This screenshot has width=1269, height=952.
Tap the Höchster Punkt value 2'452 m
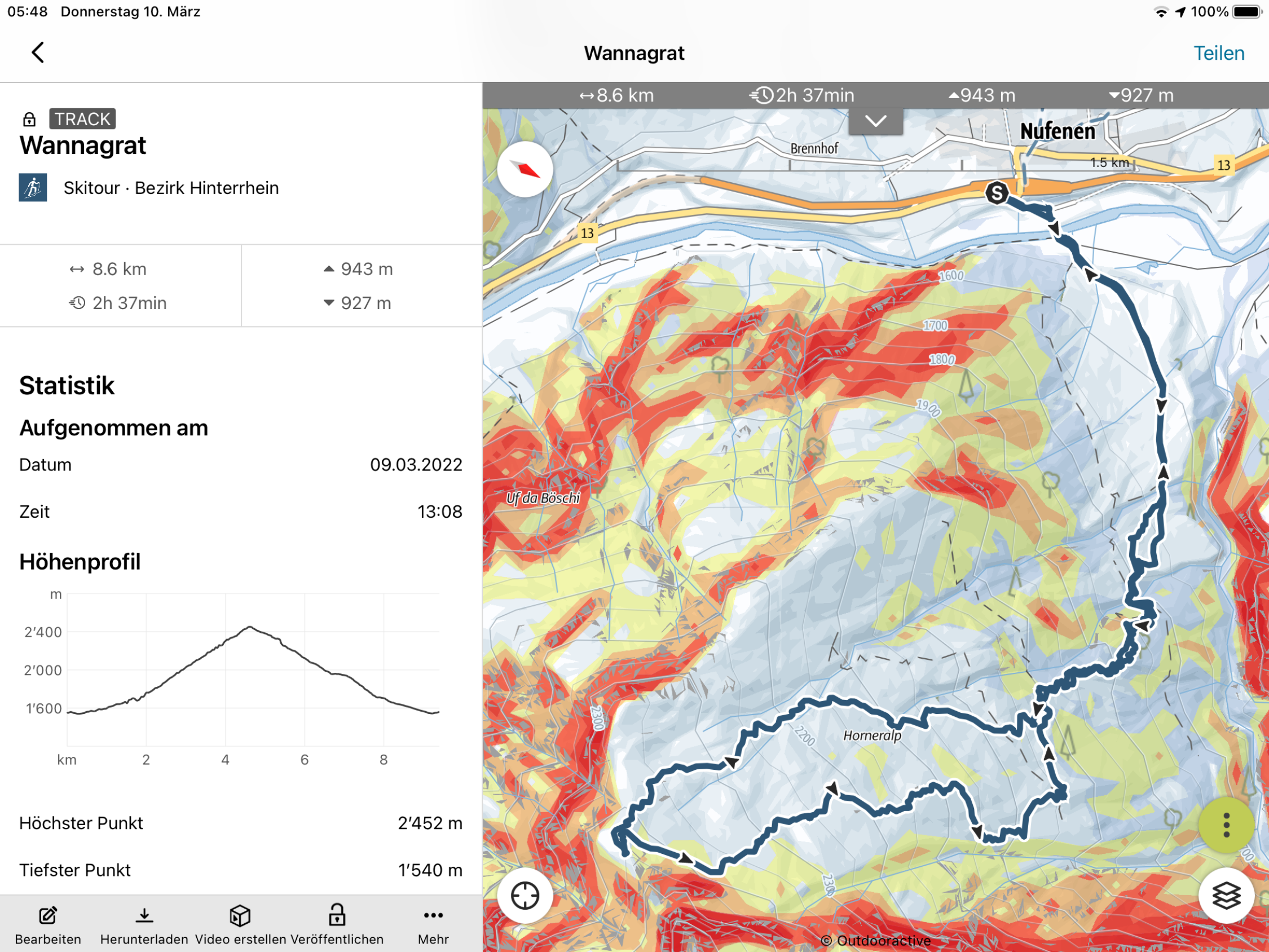point(430,823)
